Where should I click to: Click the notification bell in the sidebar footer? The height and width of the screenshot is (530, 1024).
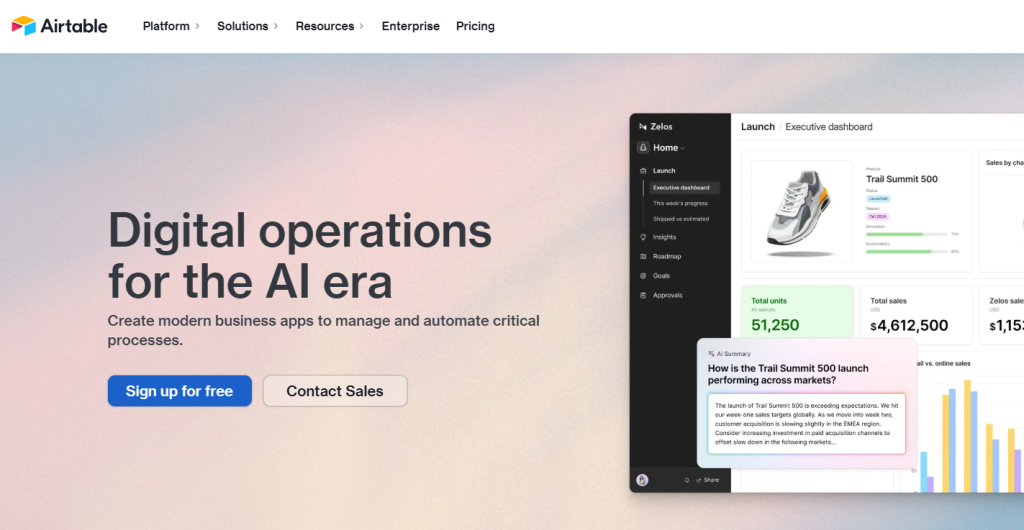coord(687,480)
